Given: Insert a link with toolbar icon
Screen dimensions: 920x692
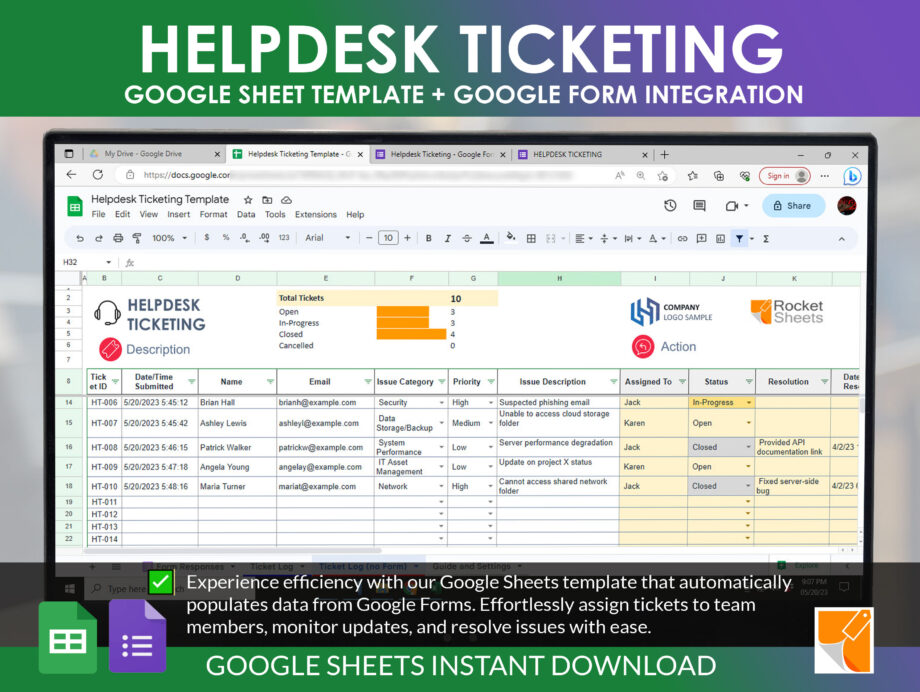Looking at the screenshot, I should 682,238.
